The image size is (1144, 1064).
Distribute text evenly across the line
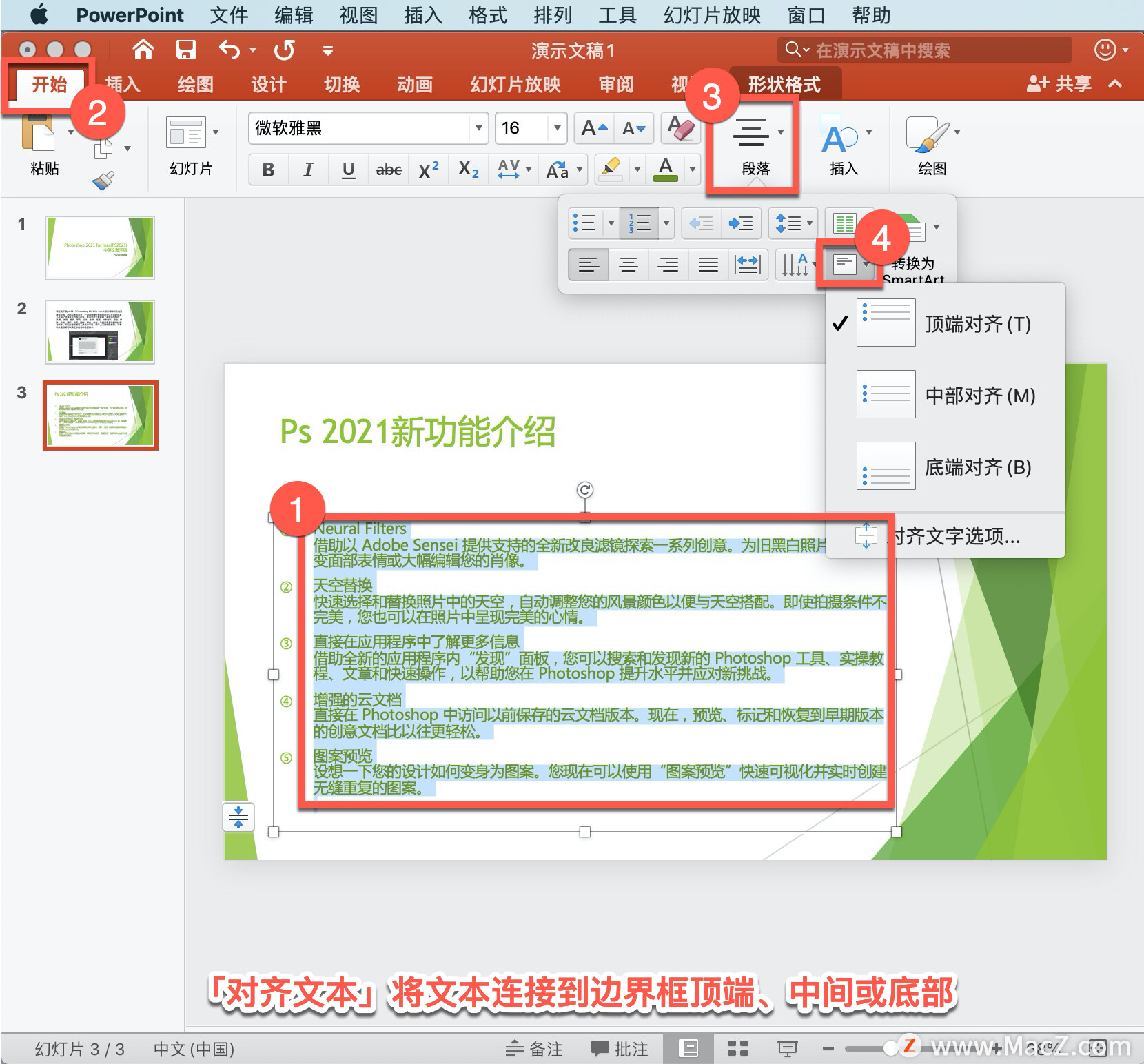point(748,265)
